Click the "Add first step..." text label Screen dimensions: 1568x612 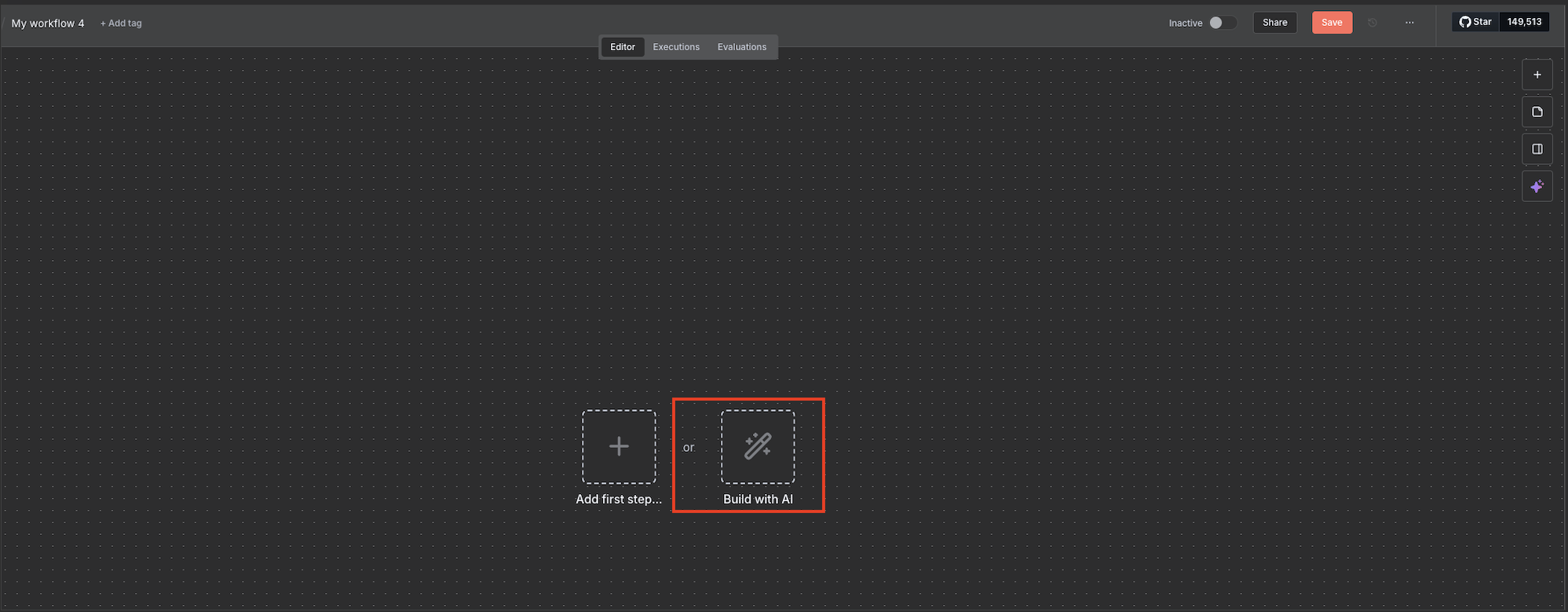click(619, 500)
